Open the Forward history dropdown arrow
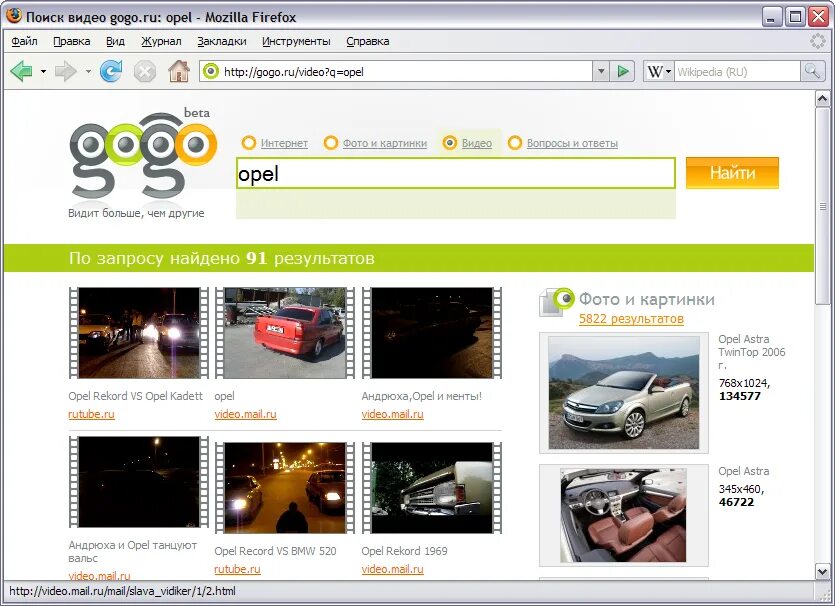This screenshot has width=835, height=606. tap(88, 71)
